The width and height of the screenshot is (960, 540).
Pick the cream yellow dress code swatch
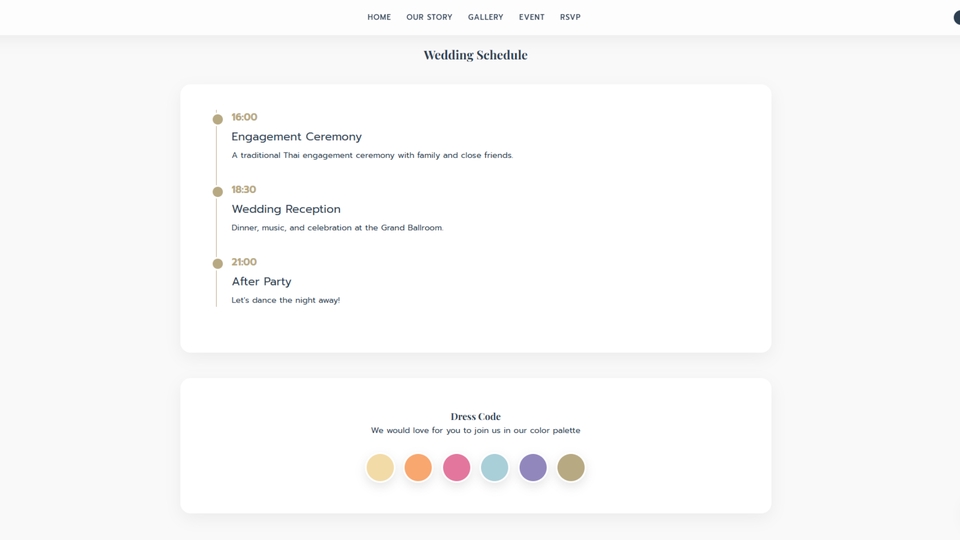380,467
